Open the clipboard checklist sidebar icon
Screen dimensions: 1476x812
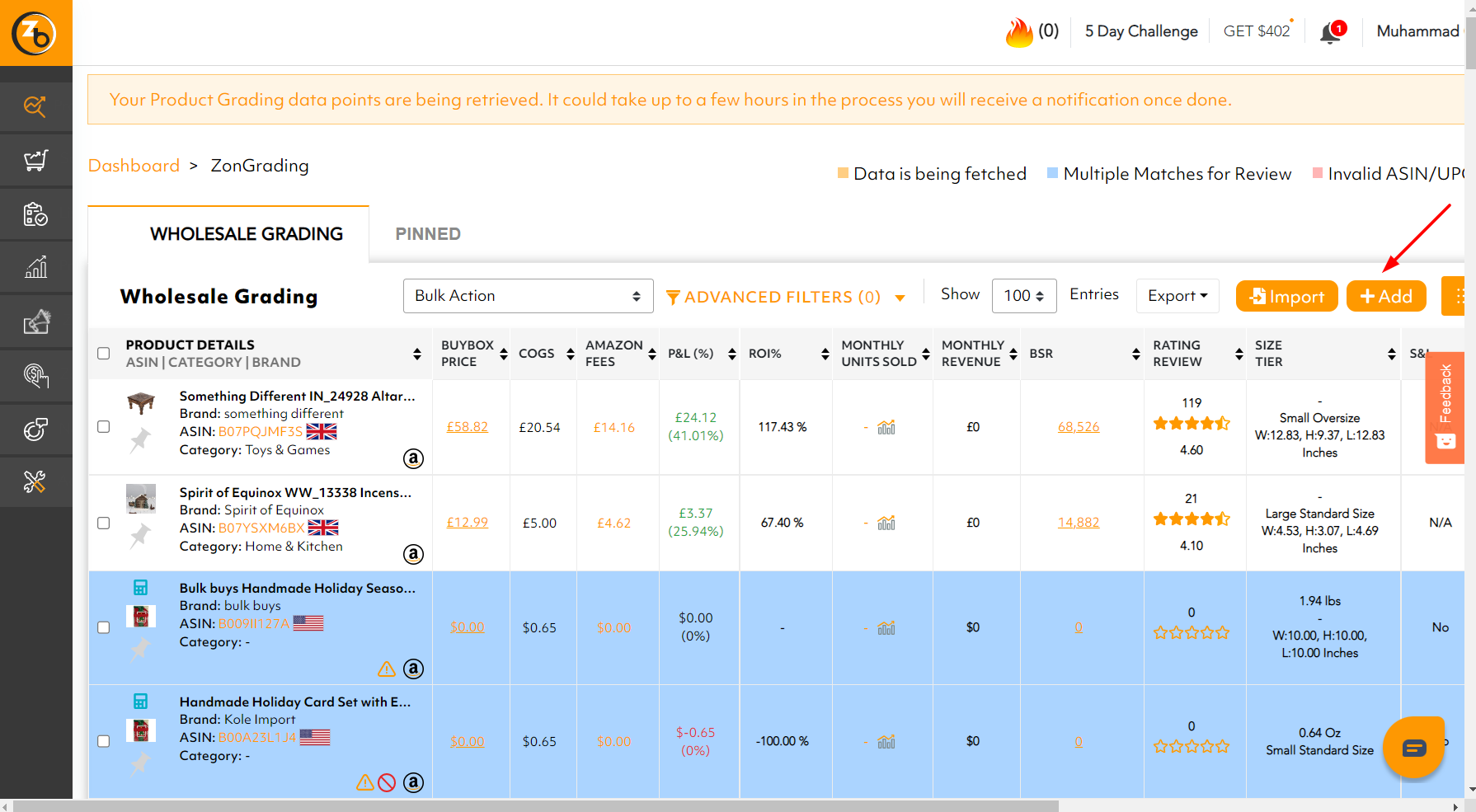[x=35, y=214]
